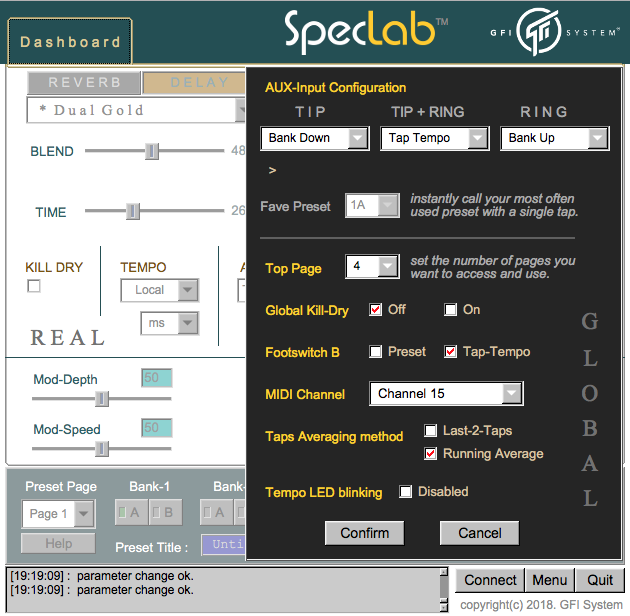The width and height of the screenshot is (630, 616).
Task: Click the Connect button
Action: pyautogui.click(x=490, y=580)
